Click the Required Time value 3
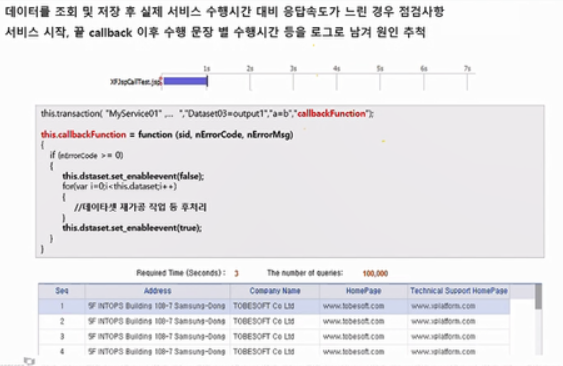This screenshot has height=366, width=563. click(x=236, y=273)
